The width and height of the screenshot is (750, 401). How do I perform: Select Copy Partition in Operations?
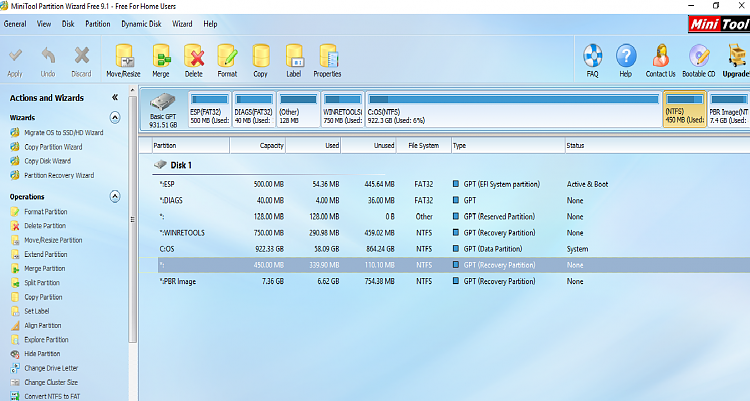coord(43,297)
